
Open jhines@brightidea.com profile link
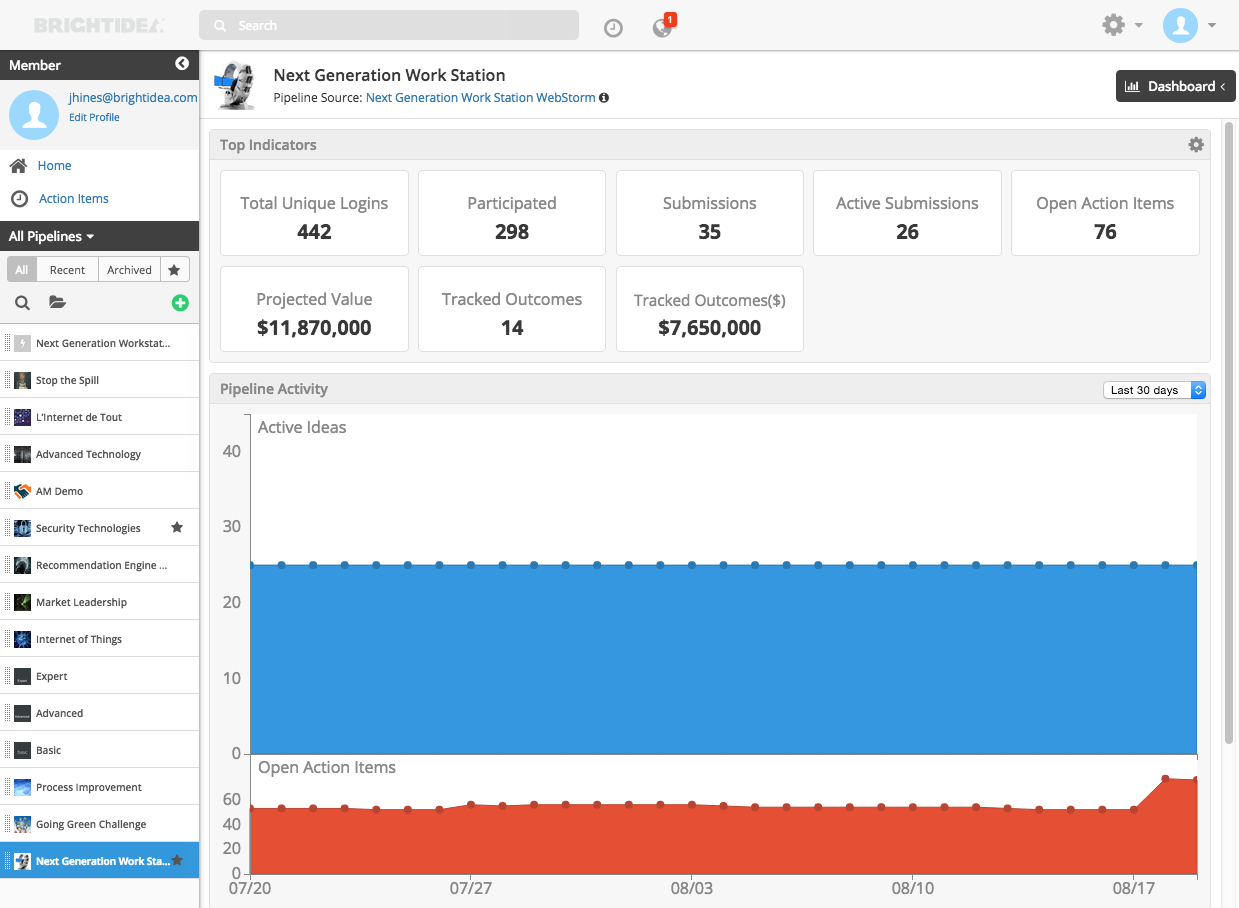pyautogui.click(x=133, y=98)
